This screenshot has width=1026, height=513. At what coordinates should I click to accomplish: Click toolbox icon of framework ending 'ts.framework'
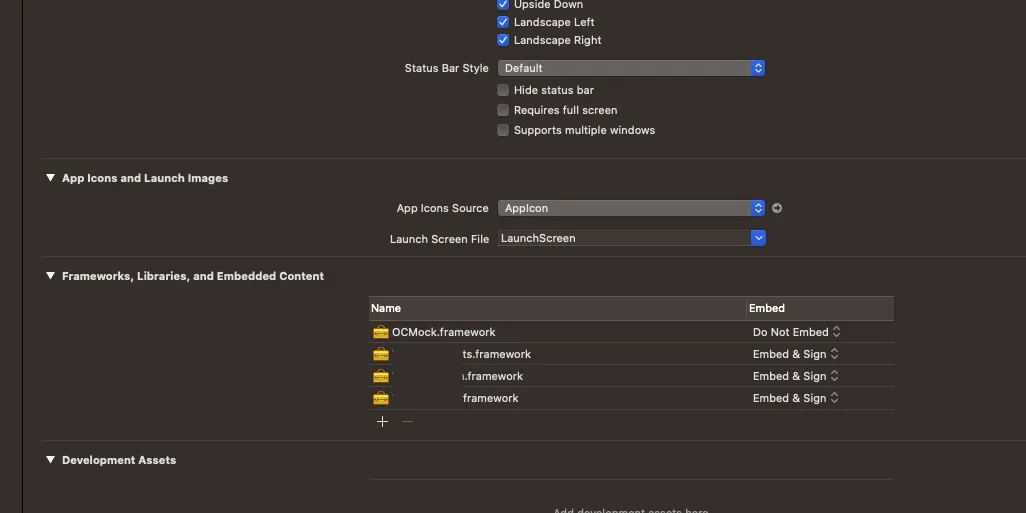point(380,354)
